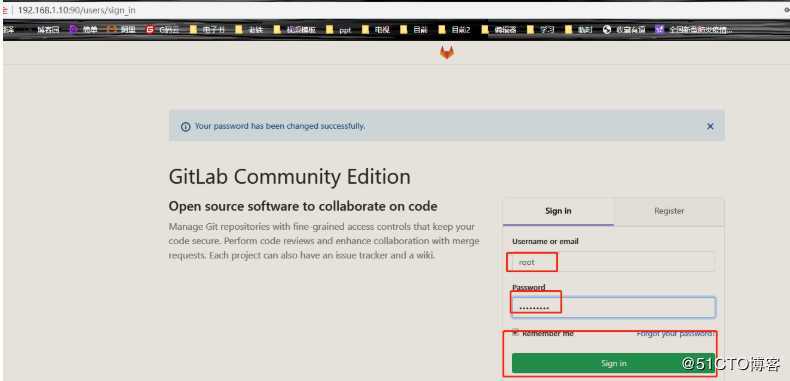790x381 pixels.
Task: Click the 'Your password has been changed successfully.' text
Action: point(280,126)
